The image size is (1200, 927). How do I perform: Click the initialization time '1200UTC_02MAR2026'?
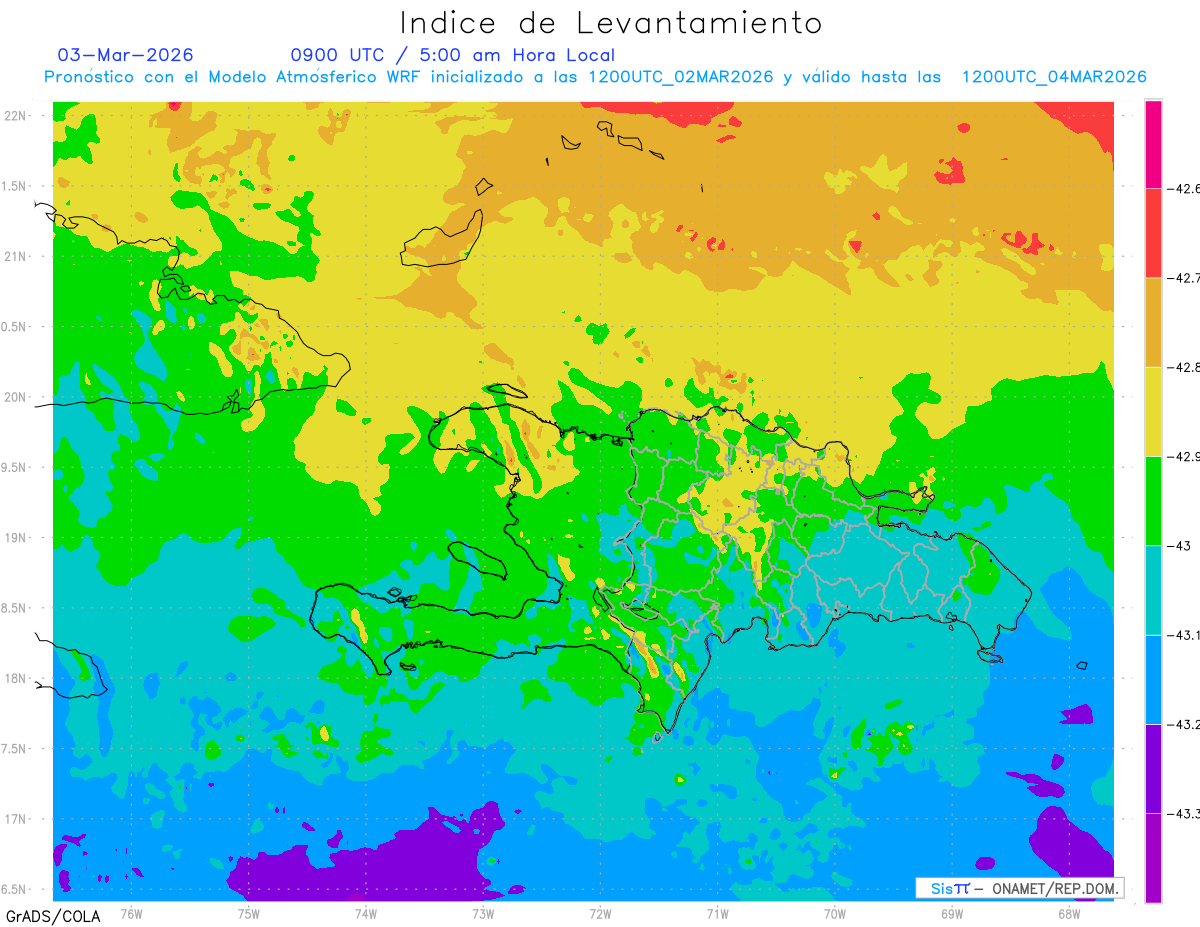tap(681, 77)
